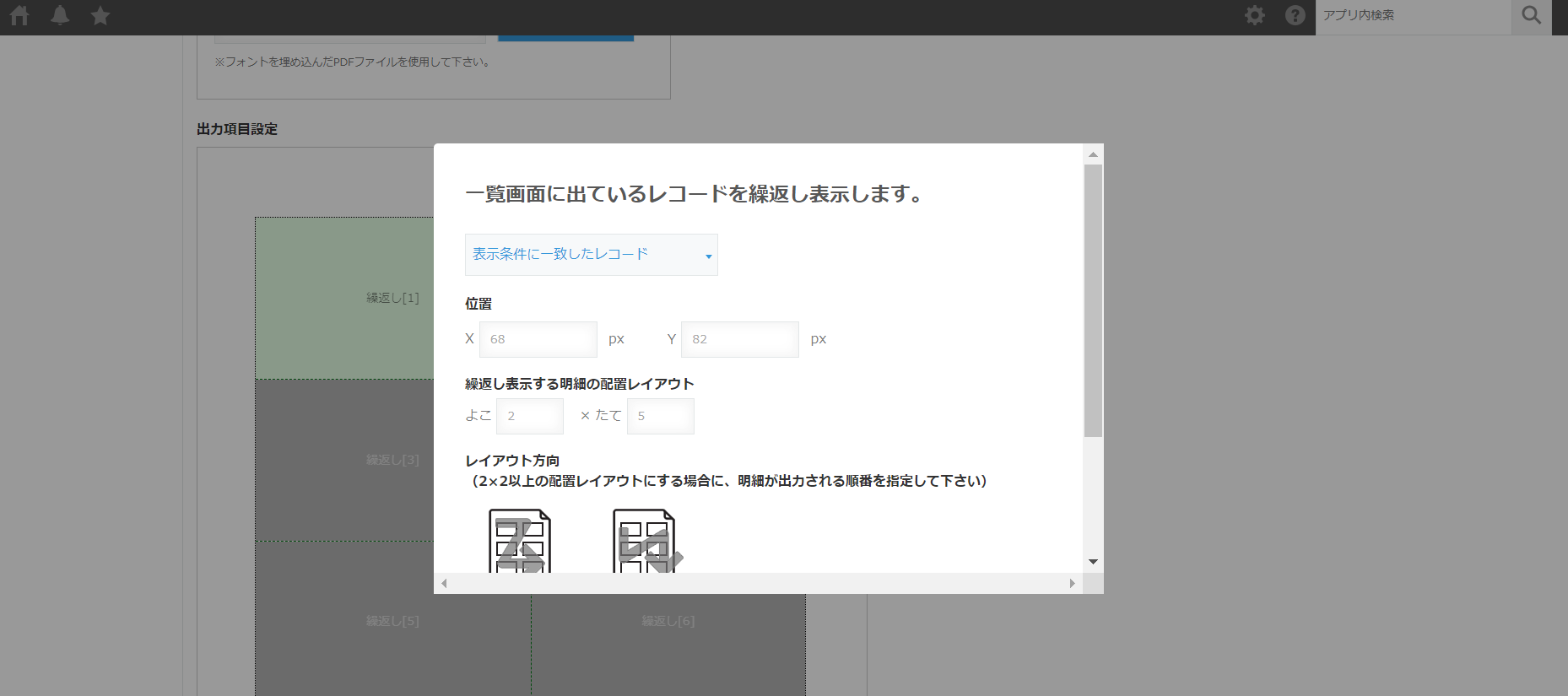
Task: Click the 位置 label in dialog
Action: tap(479, 304)
